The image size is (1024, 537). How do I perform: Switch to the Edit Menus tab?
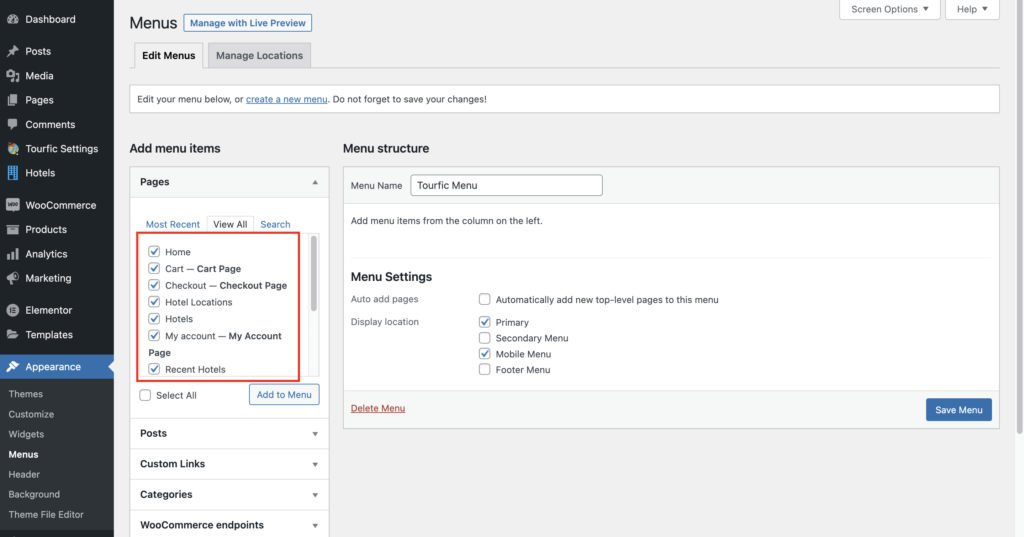[x=168, y=56]
